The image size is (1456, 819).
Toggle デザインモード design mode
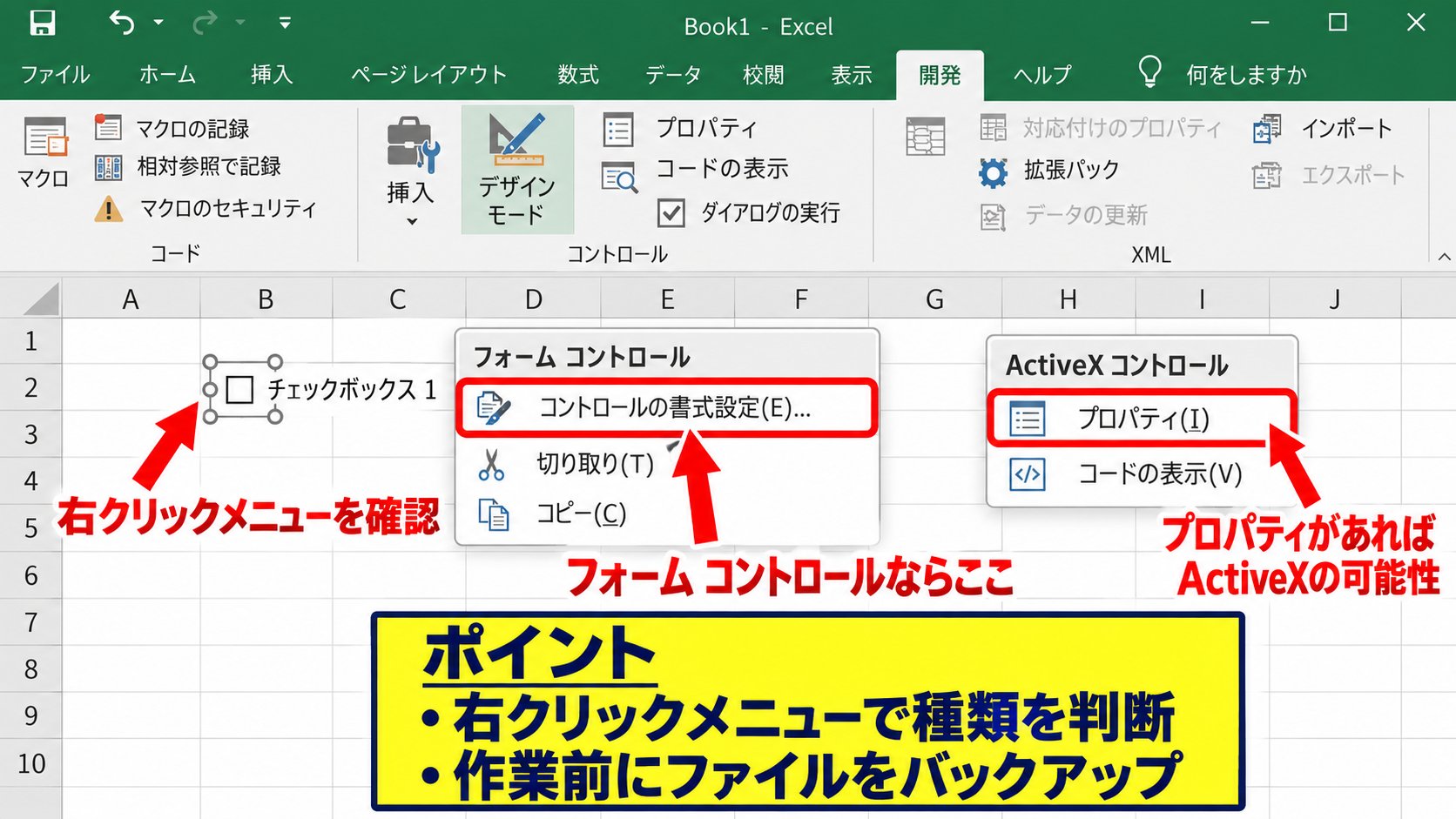pyautogui.click(x=517, y=170)
